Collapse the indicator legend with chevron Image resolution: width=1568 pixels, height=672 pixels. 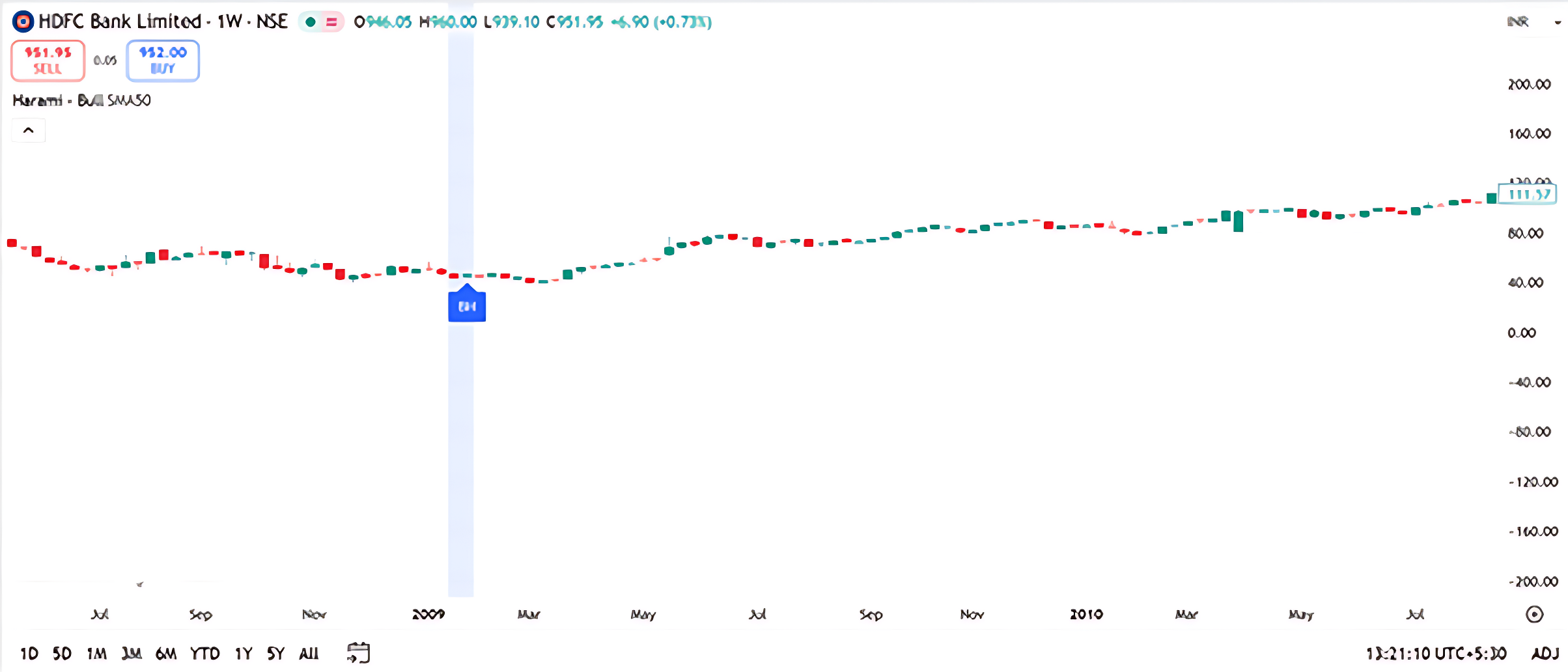(29, 130)
